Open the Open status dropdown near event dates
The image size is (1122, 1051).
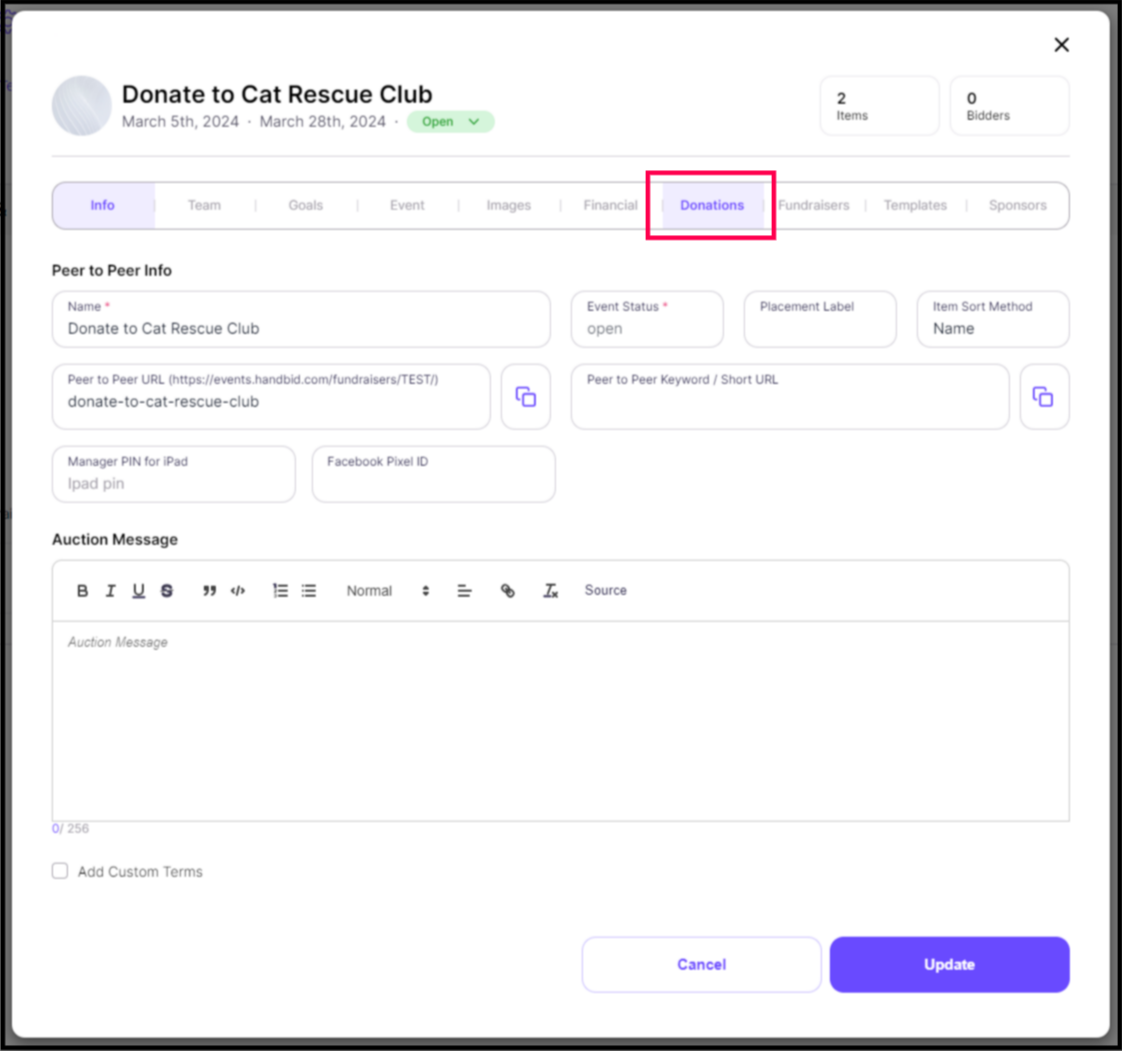[x=450, y=121]
